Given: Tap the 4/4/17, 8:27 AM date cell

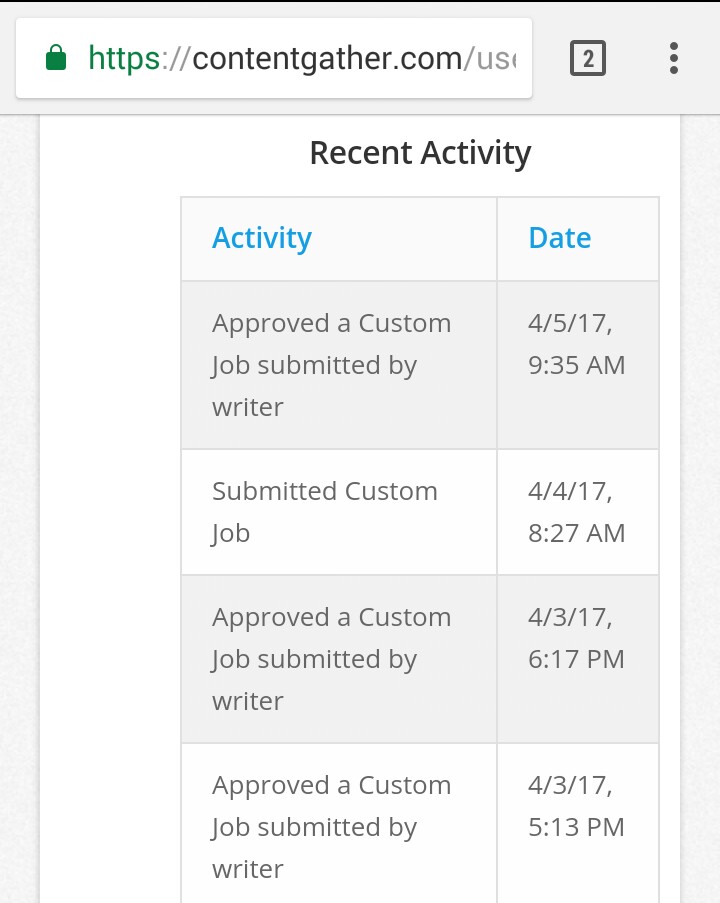Looking at the screenshot, I should (x=577, y=512).
